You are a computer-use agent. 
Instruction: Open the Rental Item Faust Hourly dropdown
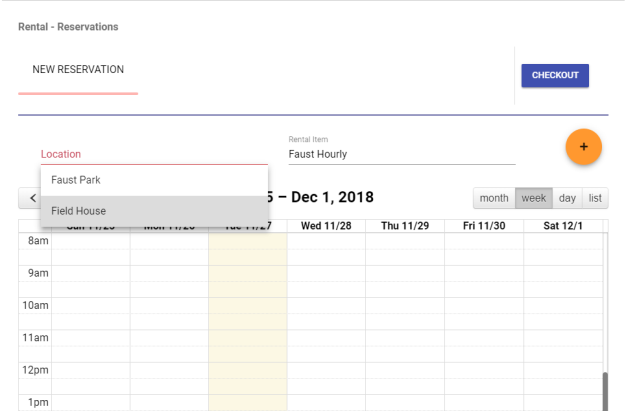point(401,154)
